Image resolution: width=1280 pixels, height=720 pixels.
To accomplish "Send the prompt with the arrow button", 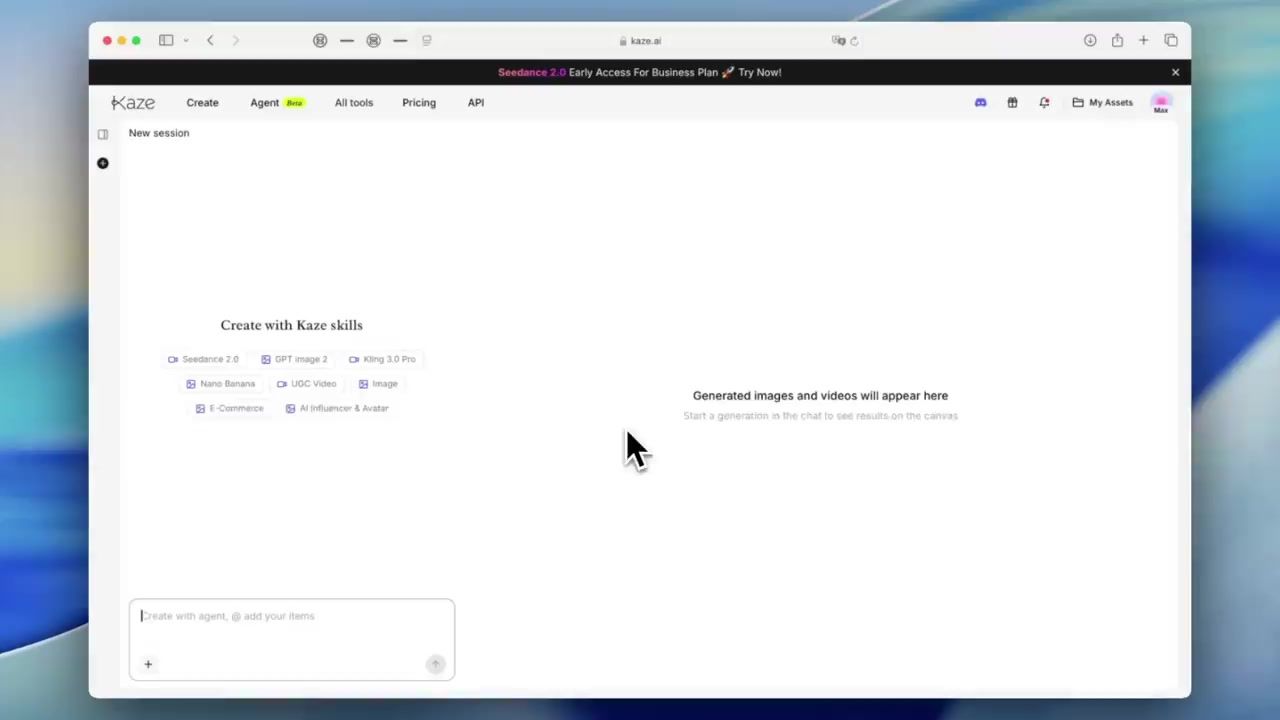I will coord(435,664).
